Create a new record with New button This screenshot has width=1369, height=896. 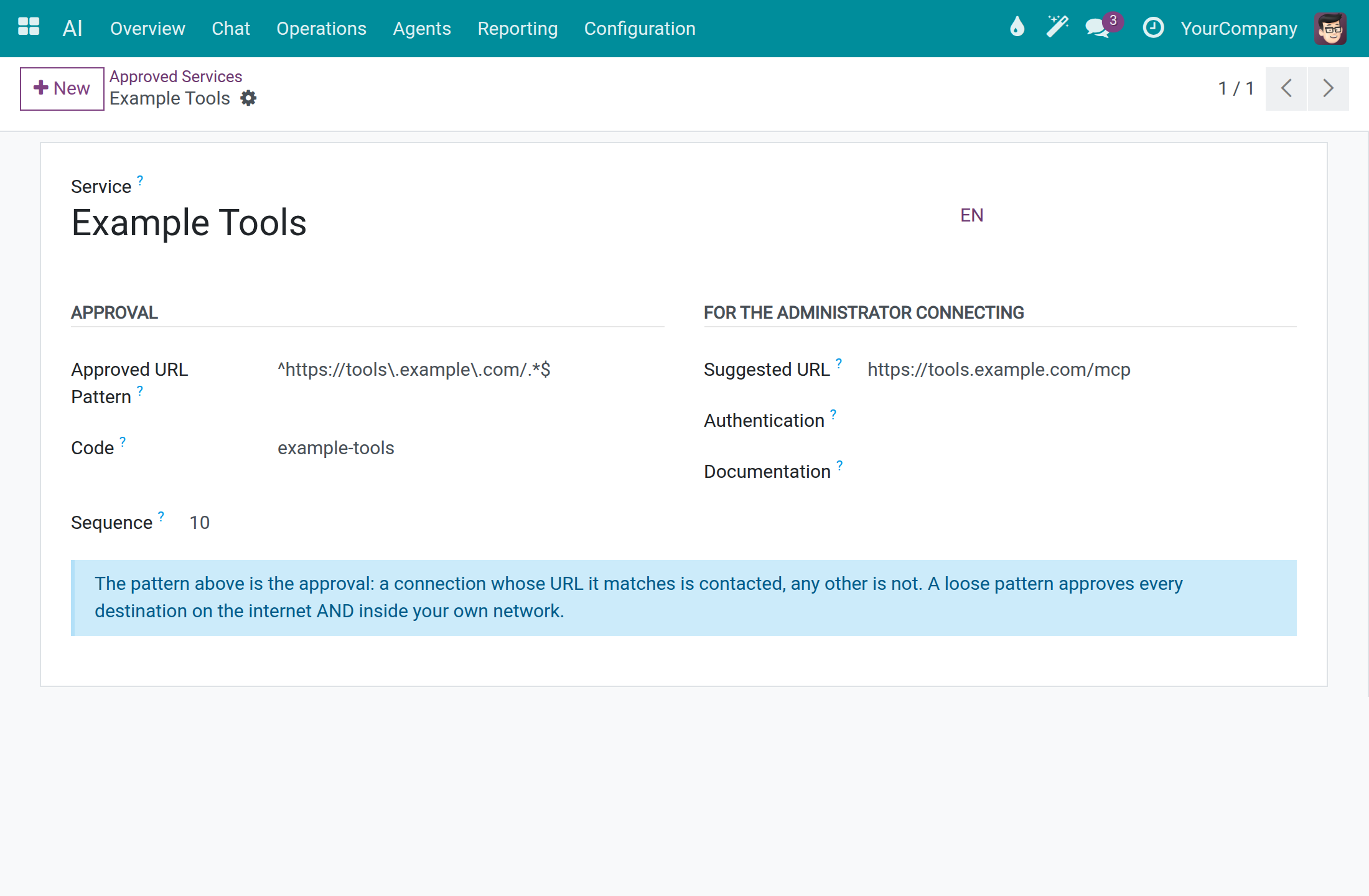(x=62, y=88)
